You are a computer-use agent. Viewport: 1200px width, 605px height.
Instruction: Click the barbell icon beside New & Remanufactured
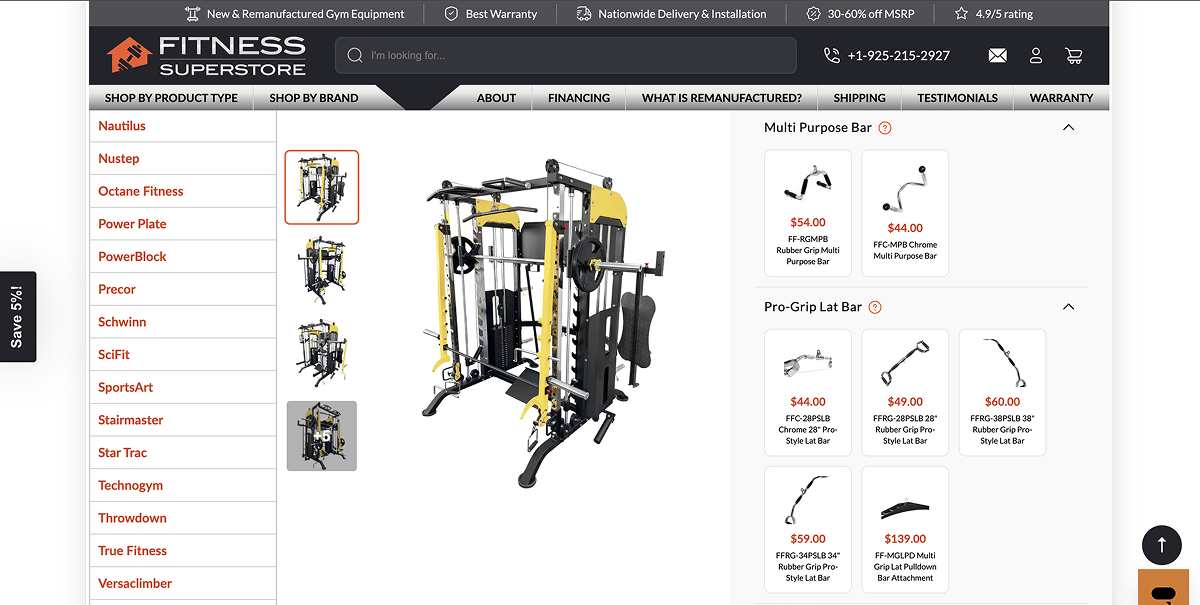coord(193,14)
